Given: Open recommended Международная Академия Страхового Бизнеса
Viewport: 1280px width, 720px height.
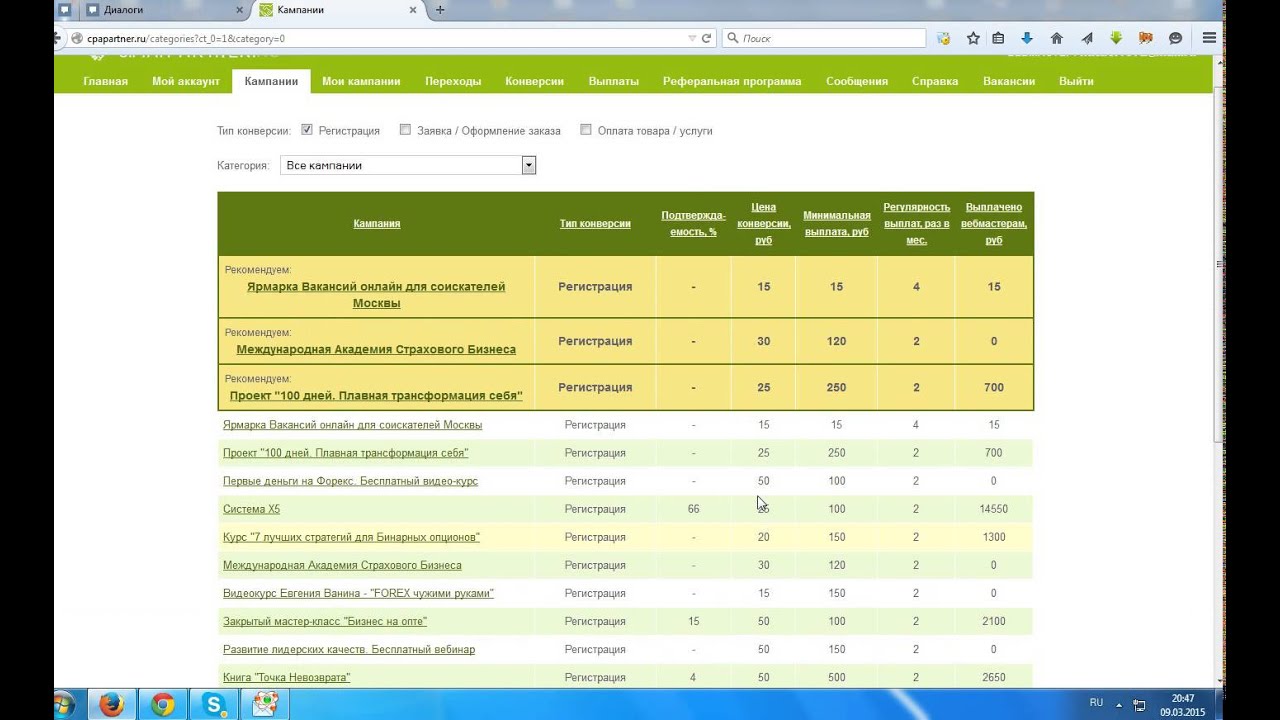Looking at the screenshot, I should point(376,350).
